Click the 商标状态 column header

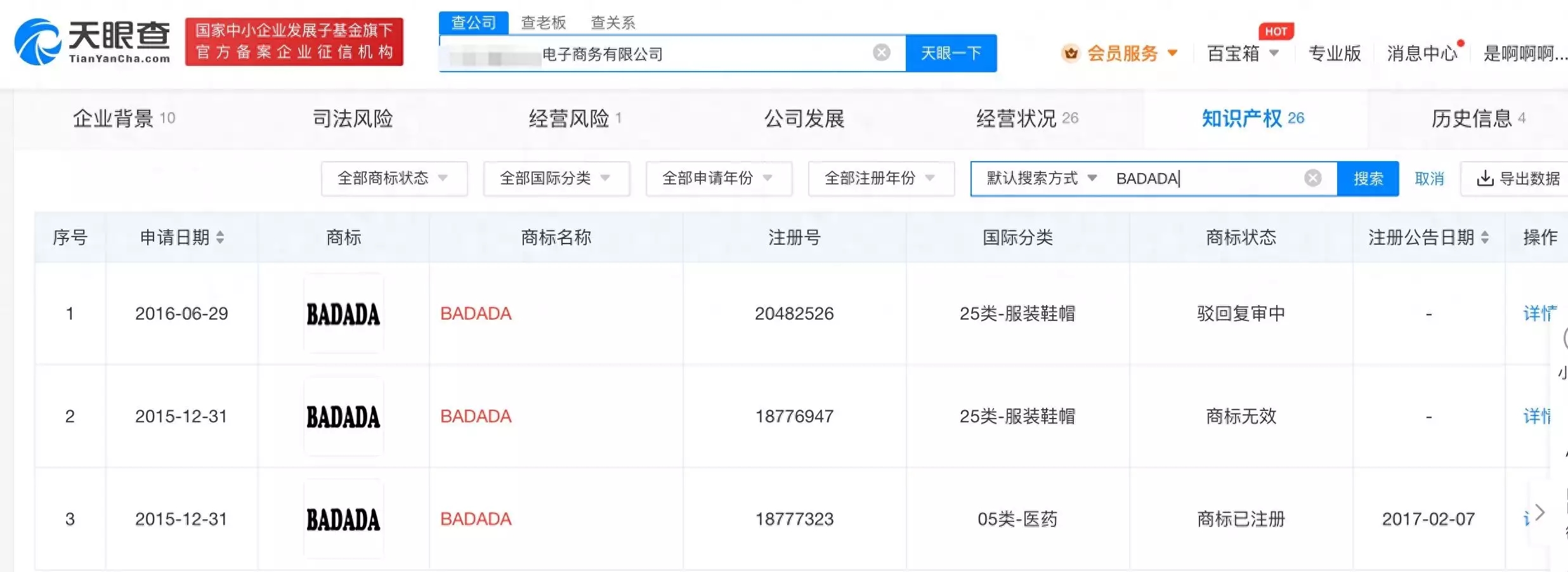1241,237
